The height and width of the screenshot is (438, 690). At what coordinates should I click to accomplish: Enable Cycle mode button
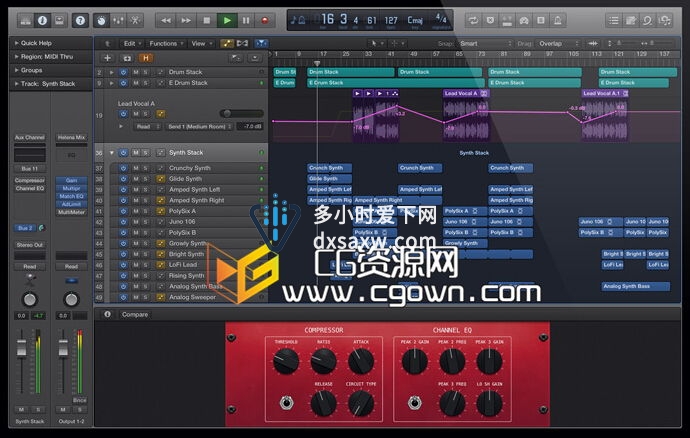click(473, 20)
